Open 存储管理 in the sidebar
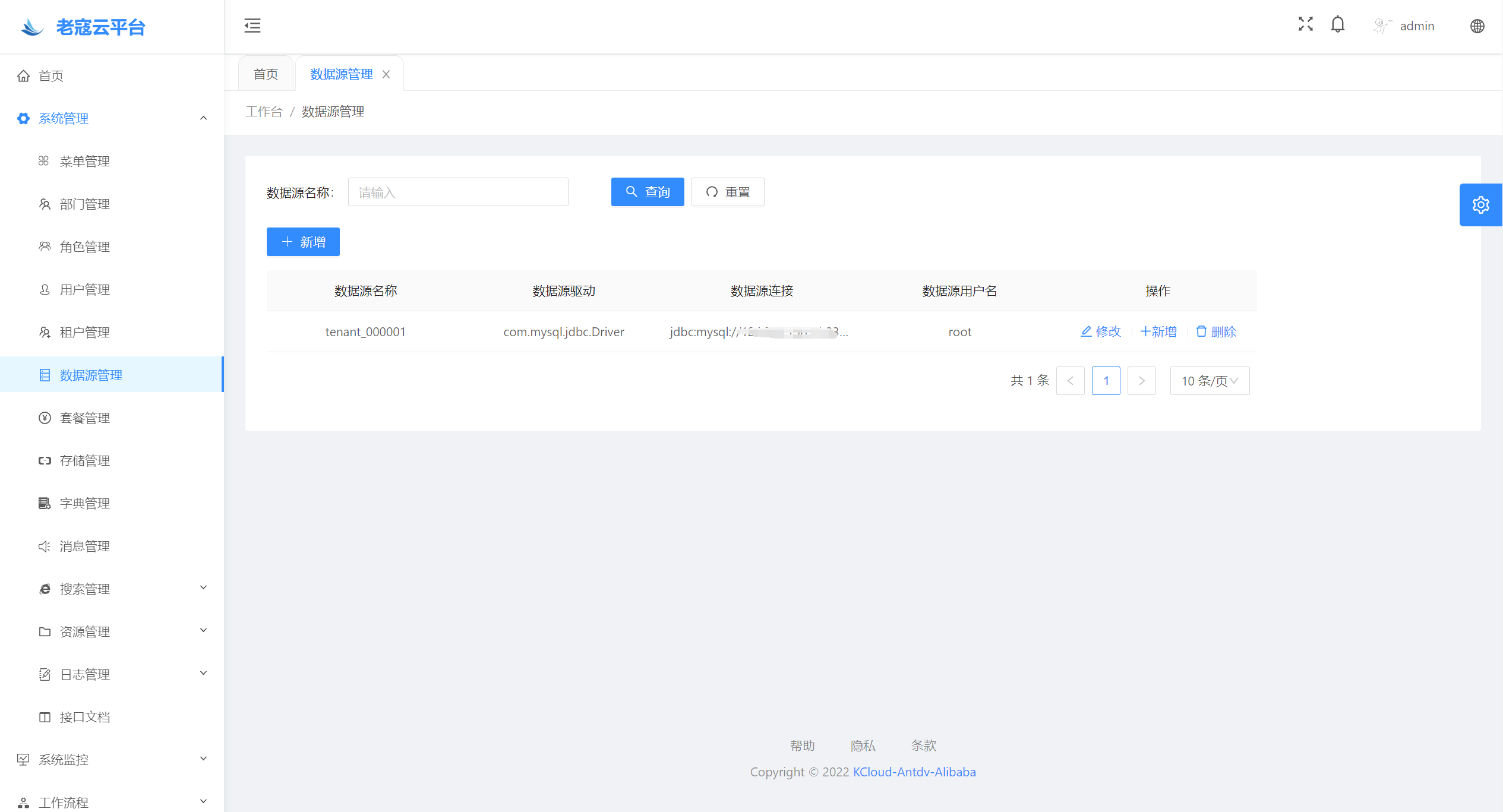Viewport: 1503px width, 812px height. pos(85,460)
